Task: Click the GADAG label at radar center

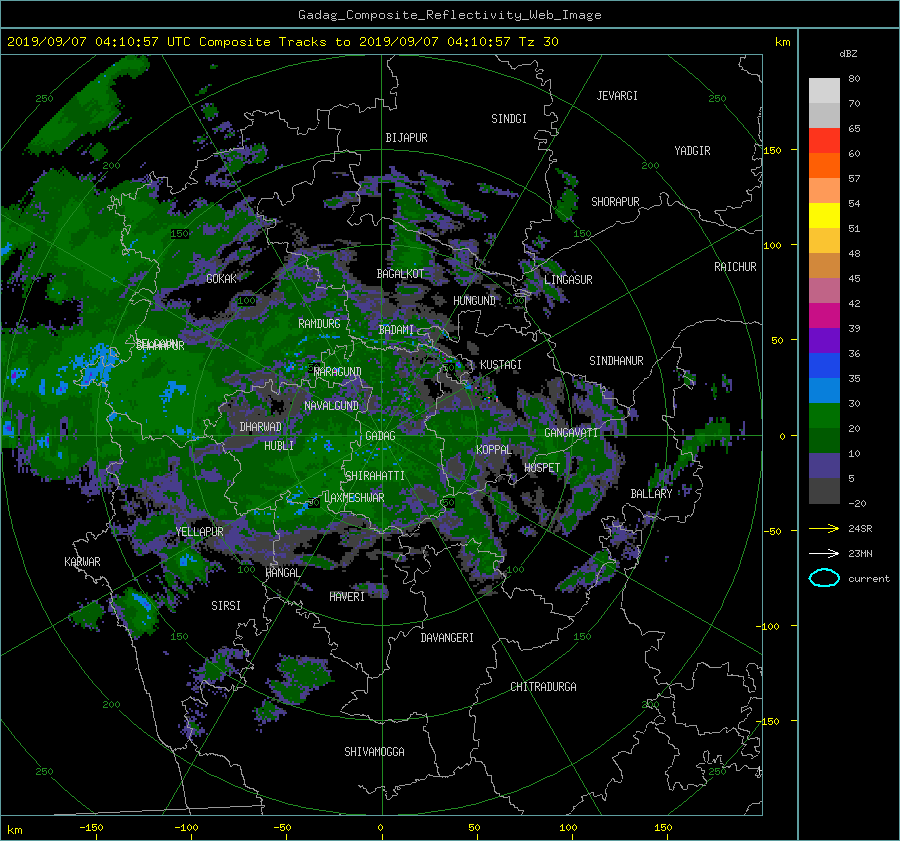Action: (x=381, y=436)
